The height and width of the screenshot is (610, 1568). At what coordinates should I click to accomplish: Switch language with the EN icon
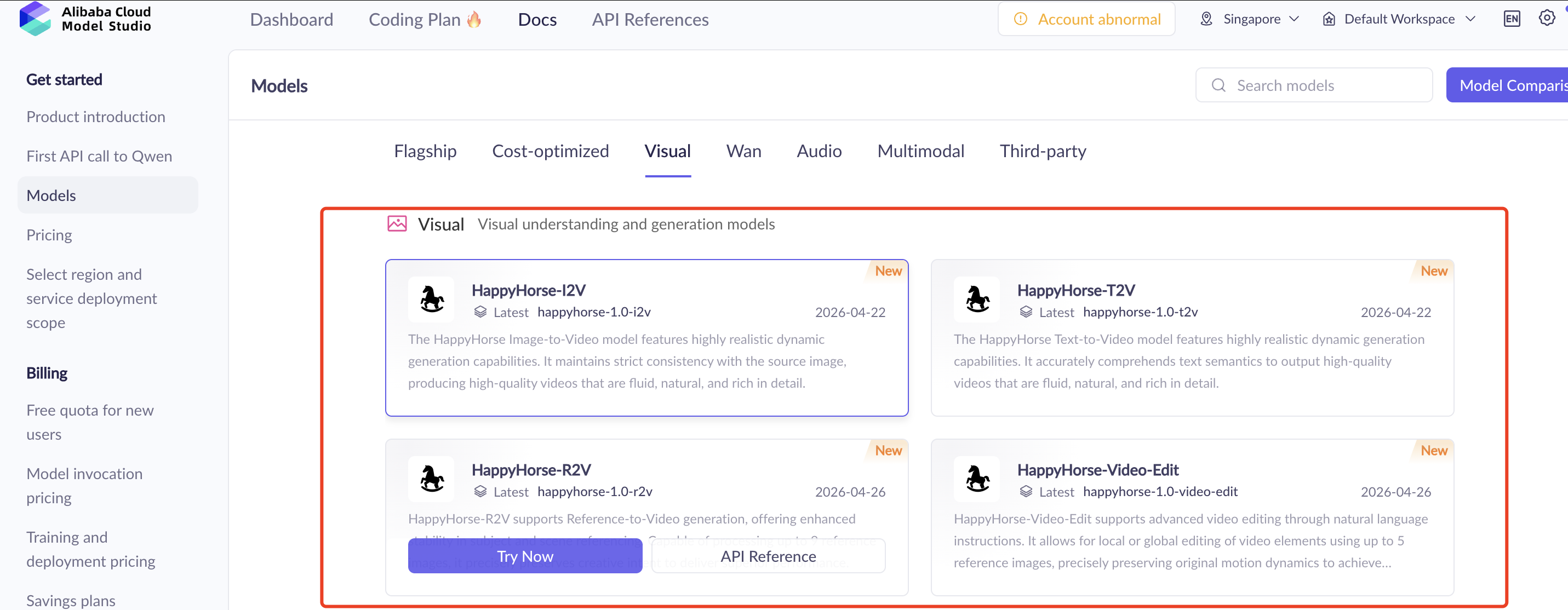pyautogui.click(x=1512, y=20)
